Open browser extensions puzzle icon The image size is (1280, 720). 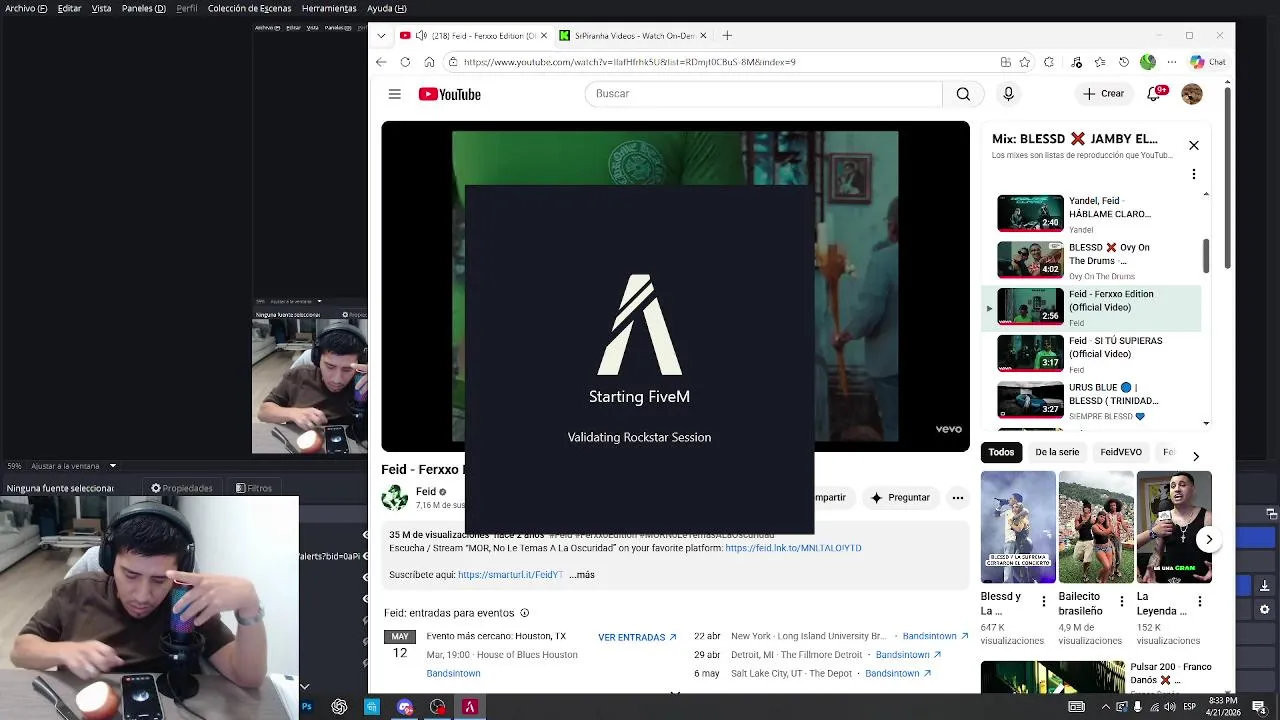[1049, 62]
